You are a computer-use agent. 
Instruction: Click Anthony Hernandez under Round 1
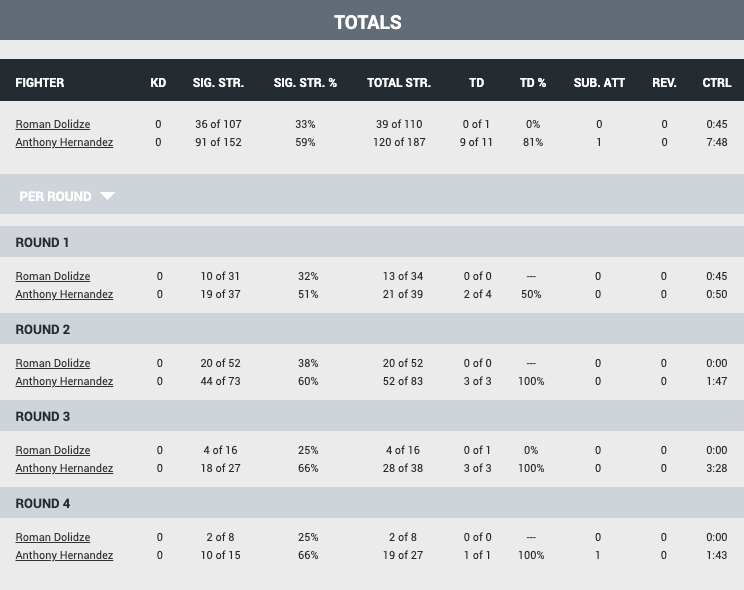pyautogui.click(x=64, y=294)
